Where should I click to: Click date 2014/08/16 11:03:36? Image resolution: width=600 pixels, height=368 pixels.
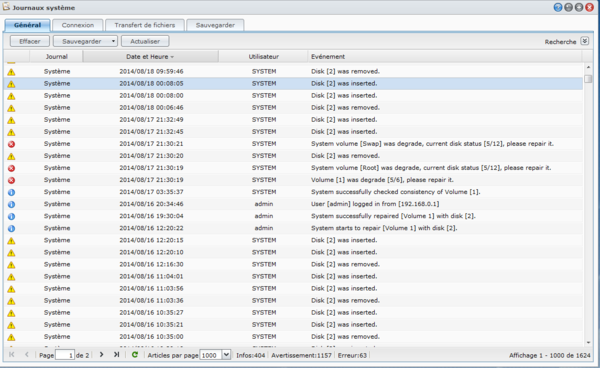point(151,300)
